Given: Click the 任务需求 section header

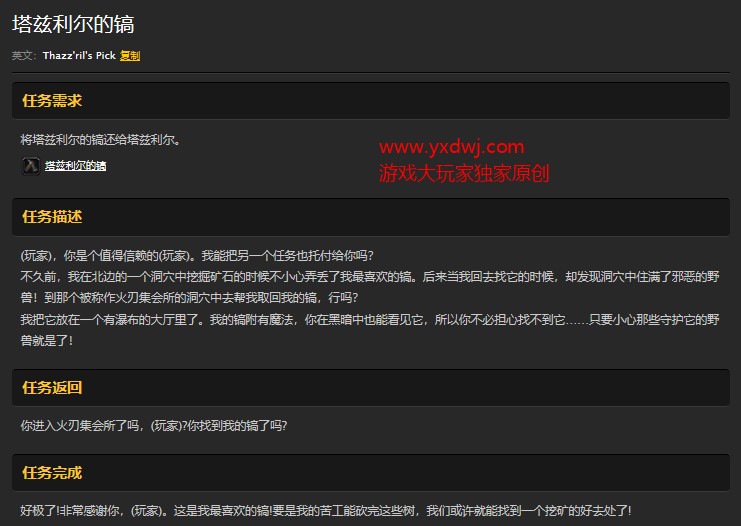Looking at the screenshot, I should [x=52, y=101].
